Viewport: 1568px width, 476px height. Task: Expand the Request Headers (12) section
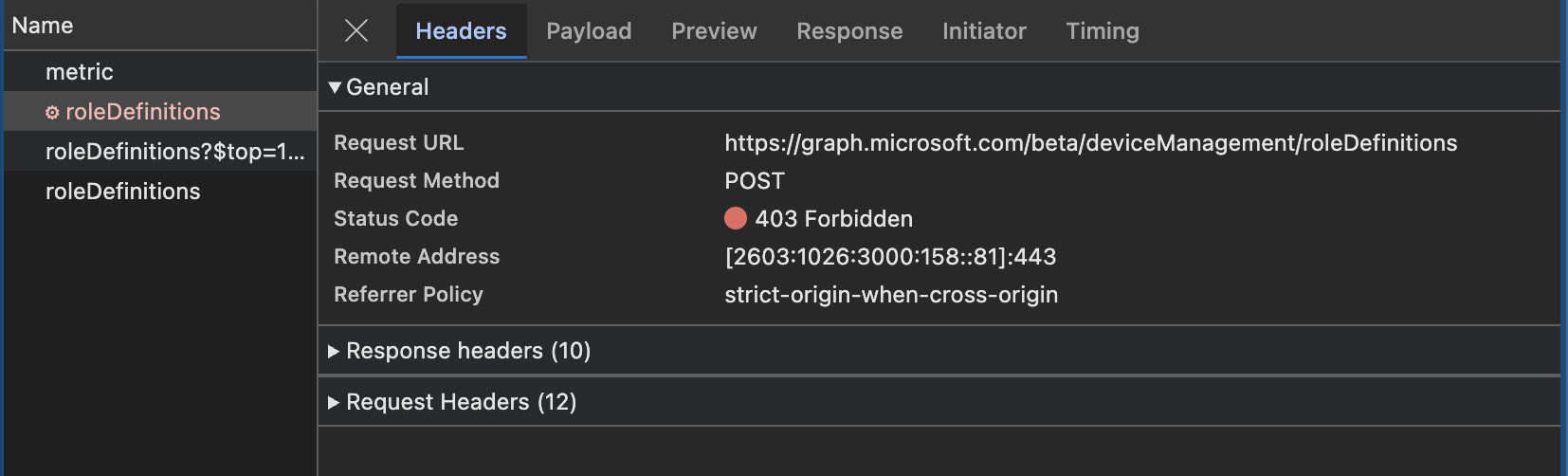[334, 403]
